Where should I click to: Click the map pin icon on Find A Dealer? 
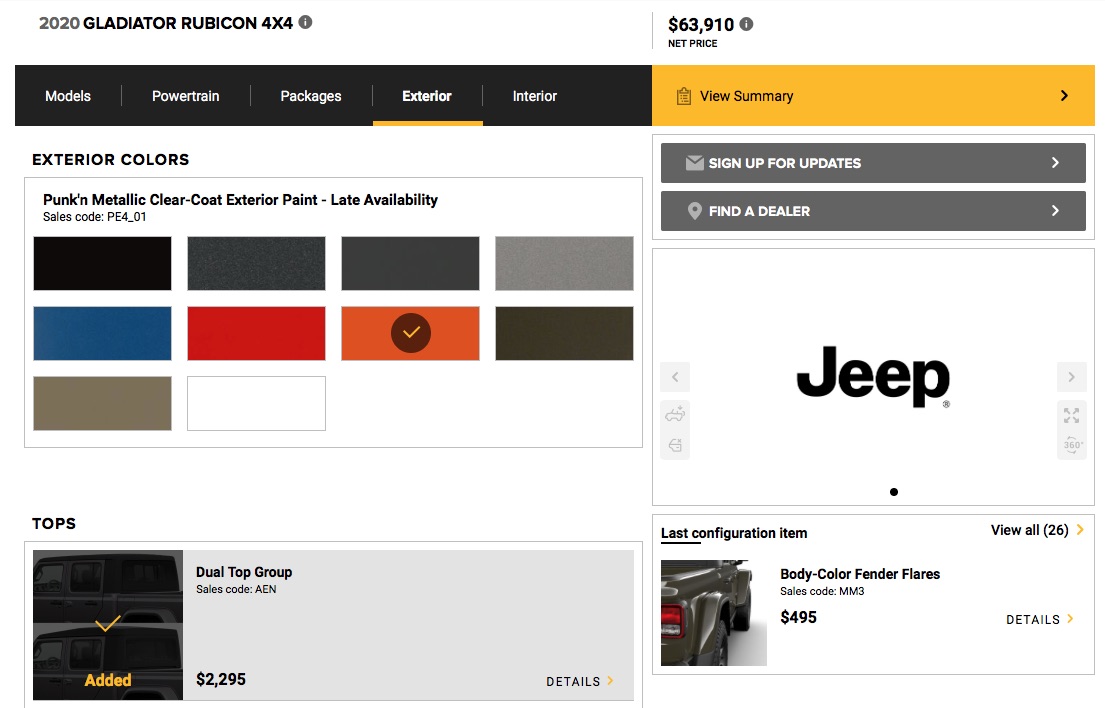[695, 211]
